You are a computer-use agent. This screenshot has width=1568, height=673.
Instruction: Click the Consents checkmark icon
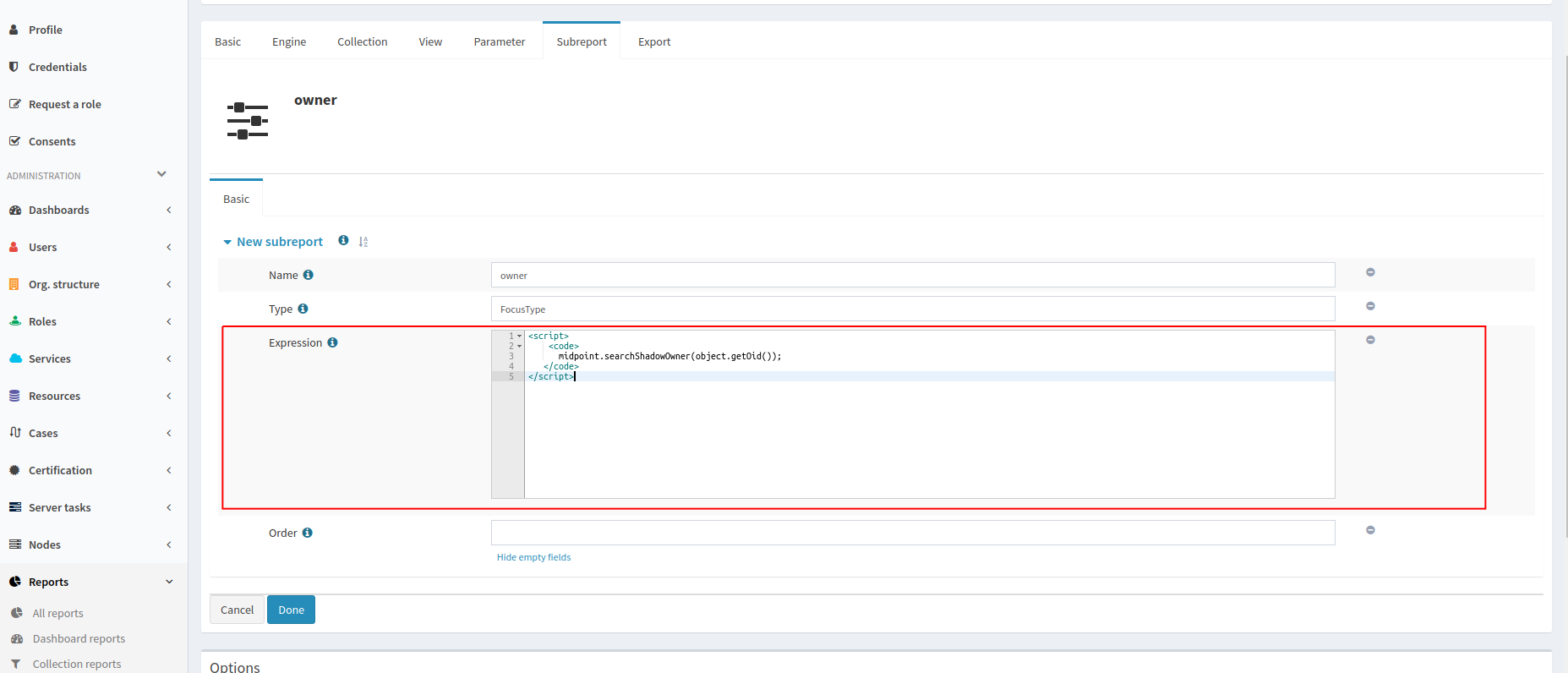pos(14,141)
